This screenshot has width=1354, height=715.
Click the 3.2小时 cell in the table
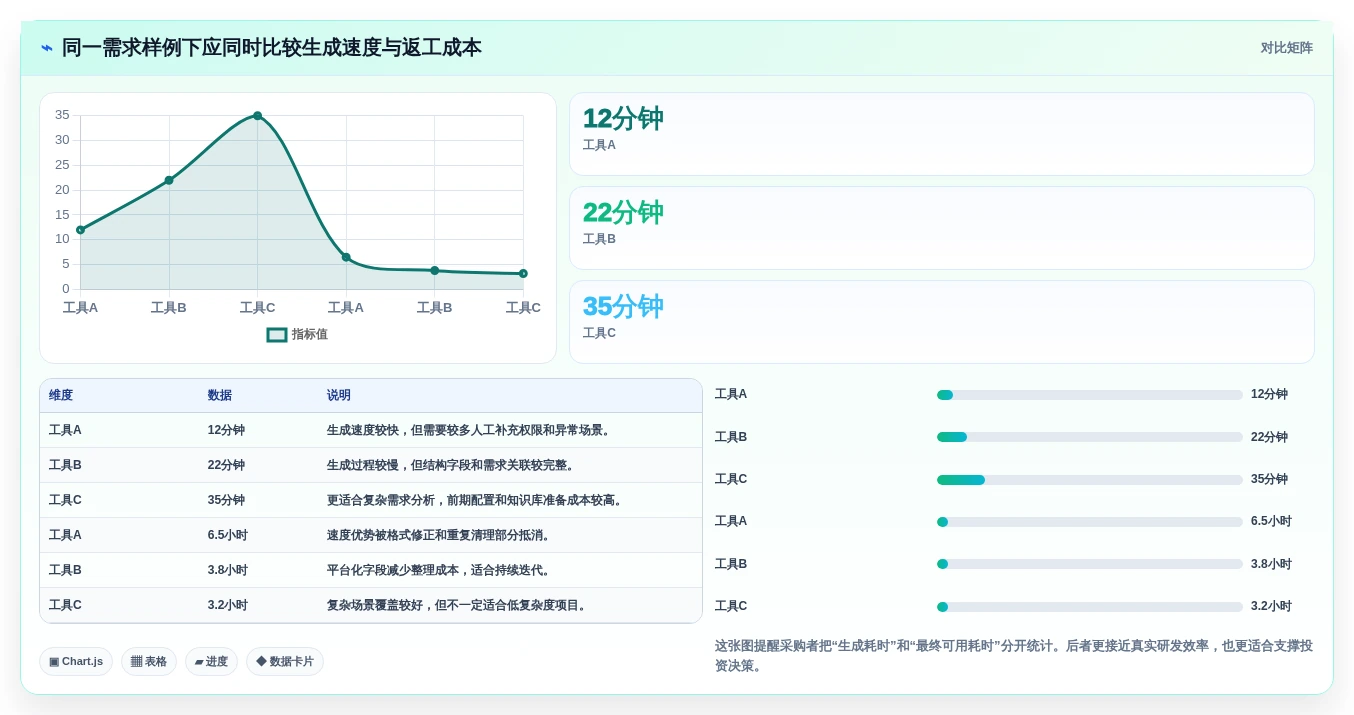click(x=228, y=606)
